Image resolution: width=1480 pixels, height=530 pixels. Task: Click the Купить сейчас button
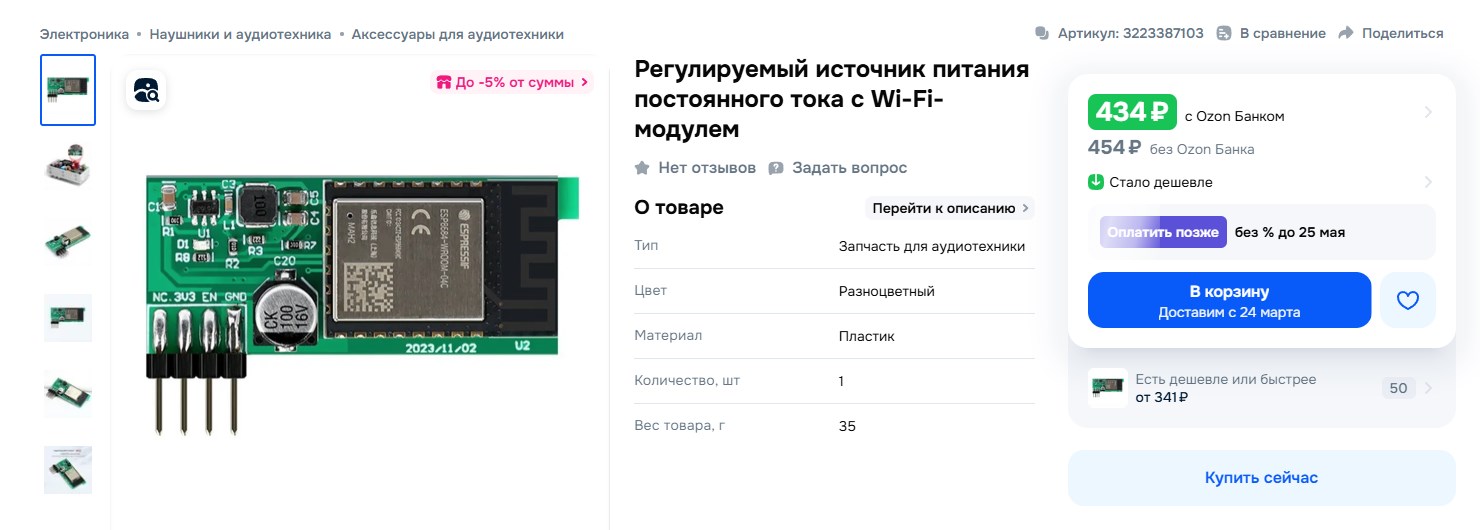(1261, 478)
